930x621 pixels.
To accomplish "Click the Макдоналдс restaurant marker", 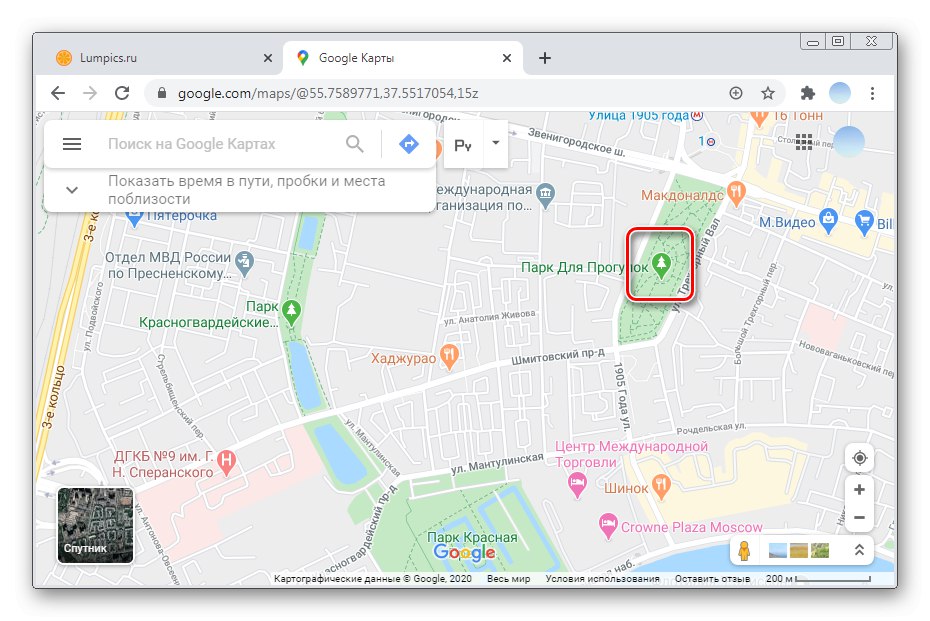I will (736, 193).
